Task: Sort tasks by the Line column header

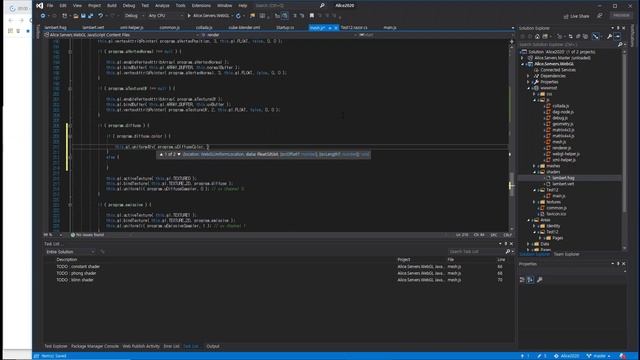Action: tap(501, 260)
